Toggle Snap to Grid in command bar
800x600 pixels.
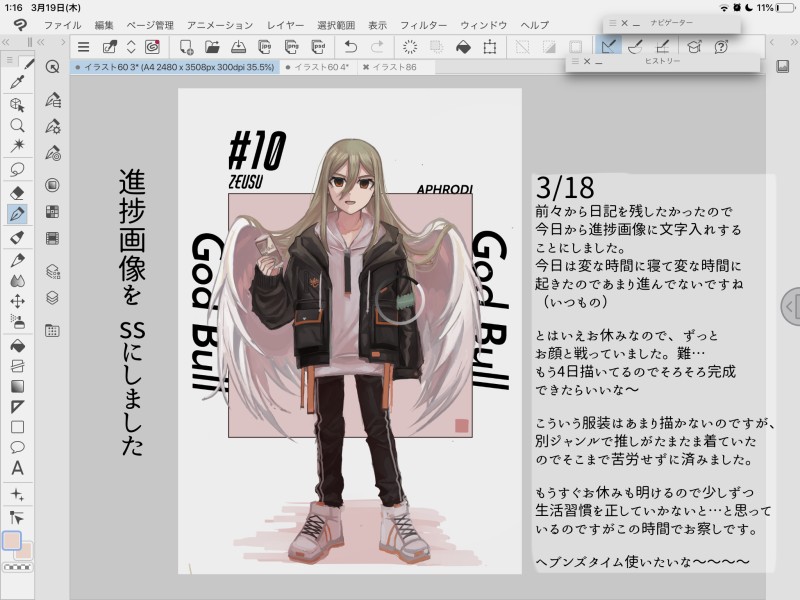click(x=662, y=47)
